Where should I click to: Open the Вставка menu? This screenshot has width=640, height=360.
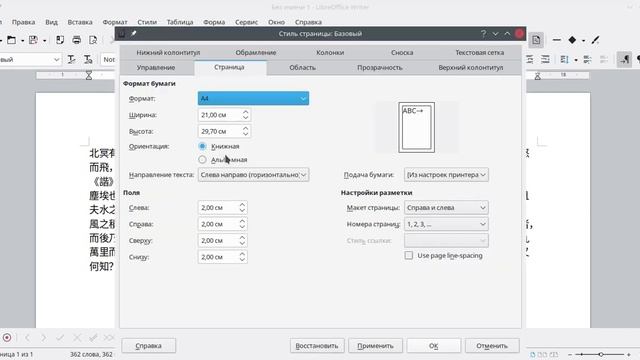point(80,22)
